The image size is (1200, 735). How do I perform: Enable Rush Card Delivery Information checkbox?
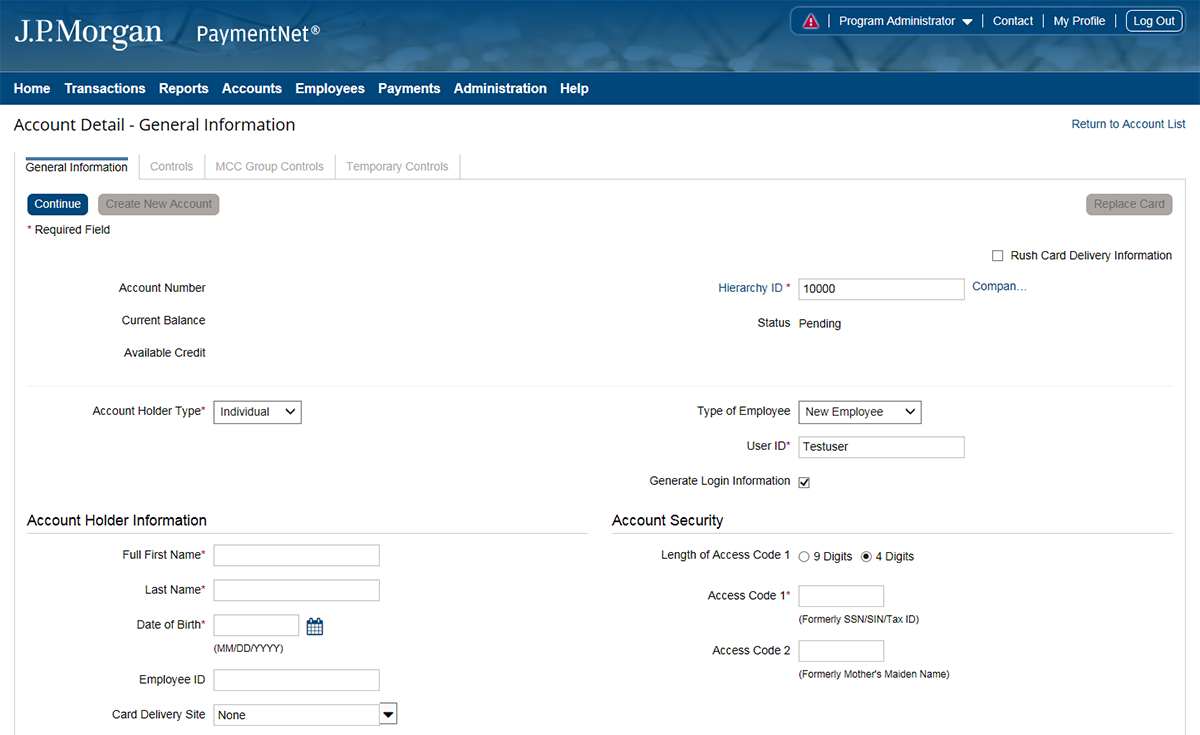coord(997,256)
